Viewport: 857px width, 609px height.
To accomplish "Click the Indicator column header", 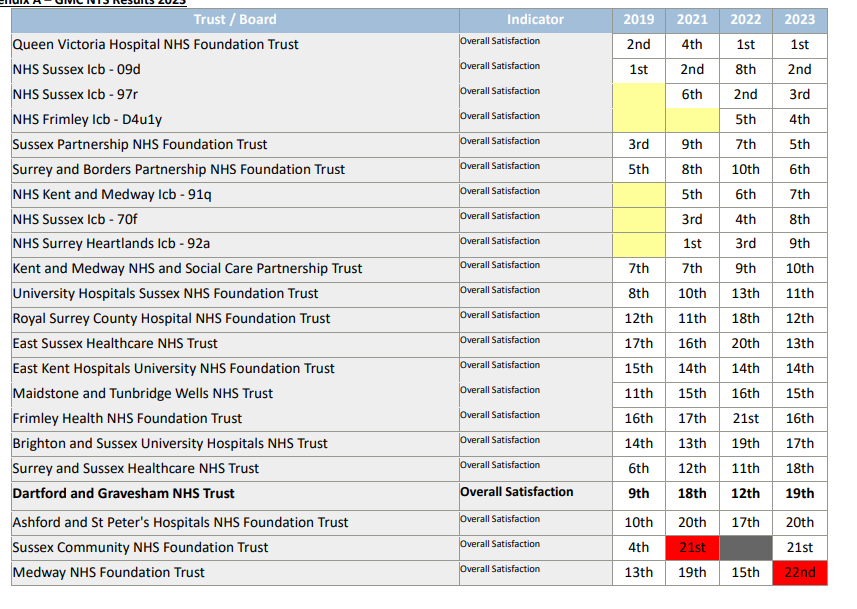I will coord(535,19).
